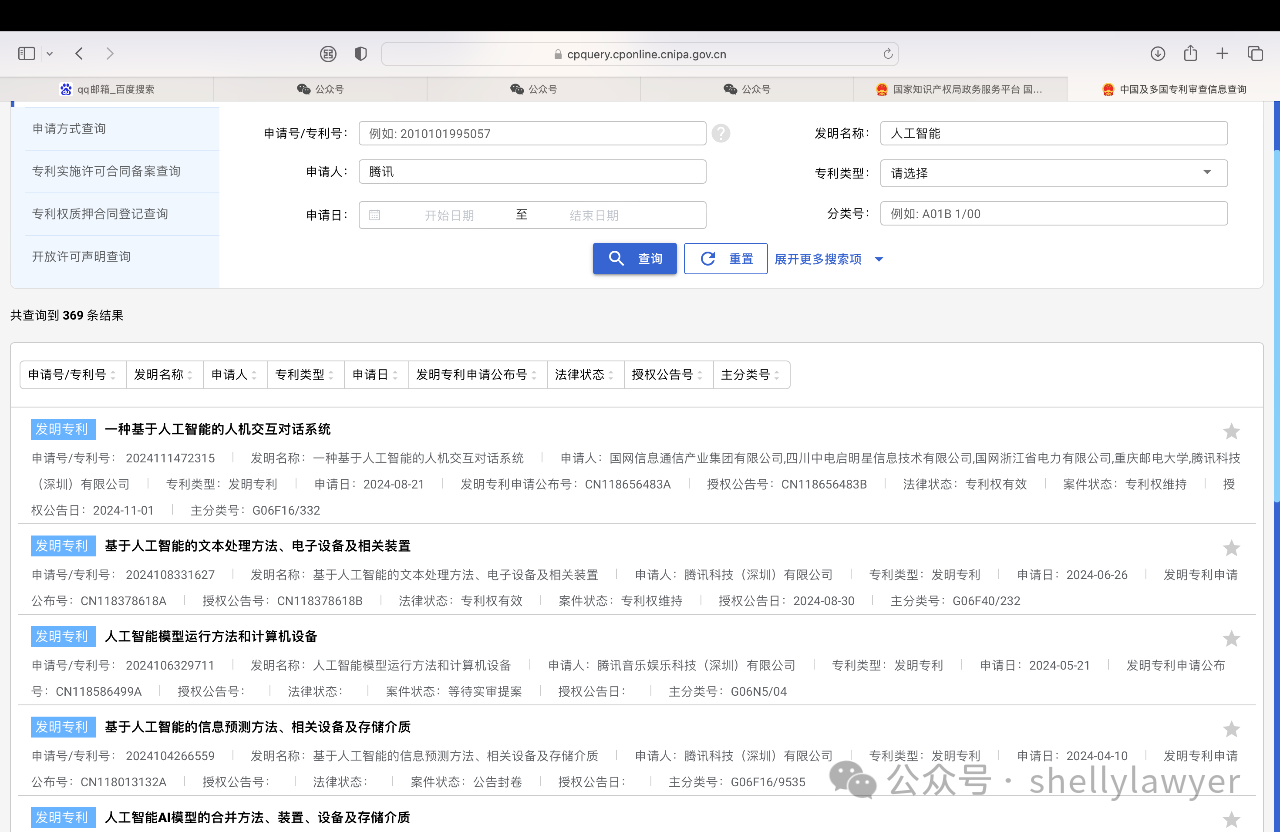Reload page using the address bar refresh icon

(x=888, y=54)
